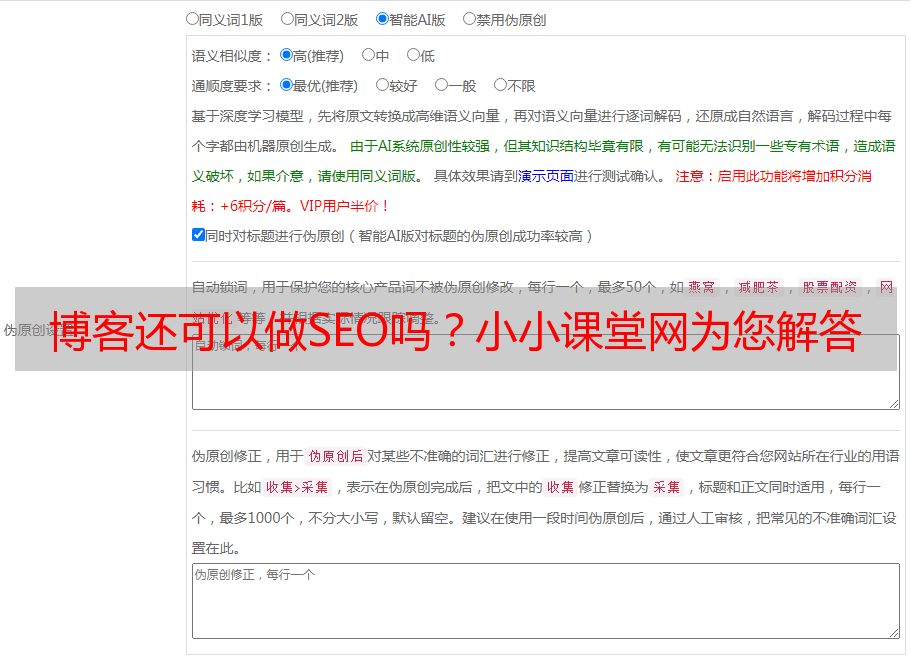Click the 语义相似度： label

[x=232, y=56]
